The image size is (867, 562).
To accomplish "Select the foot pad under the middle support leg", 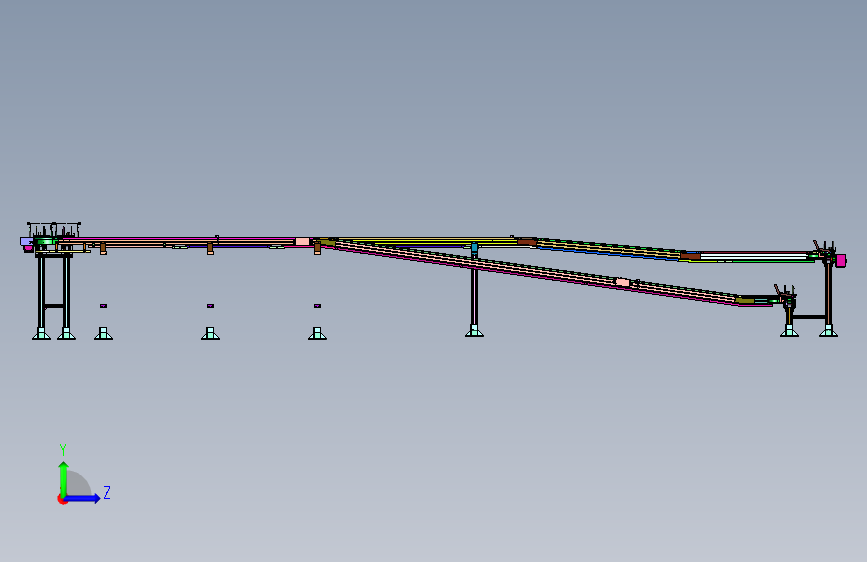I will pos(474,331).
